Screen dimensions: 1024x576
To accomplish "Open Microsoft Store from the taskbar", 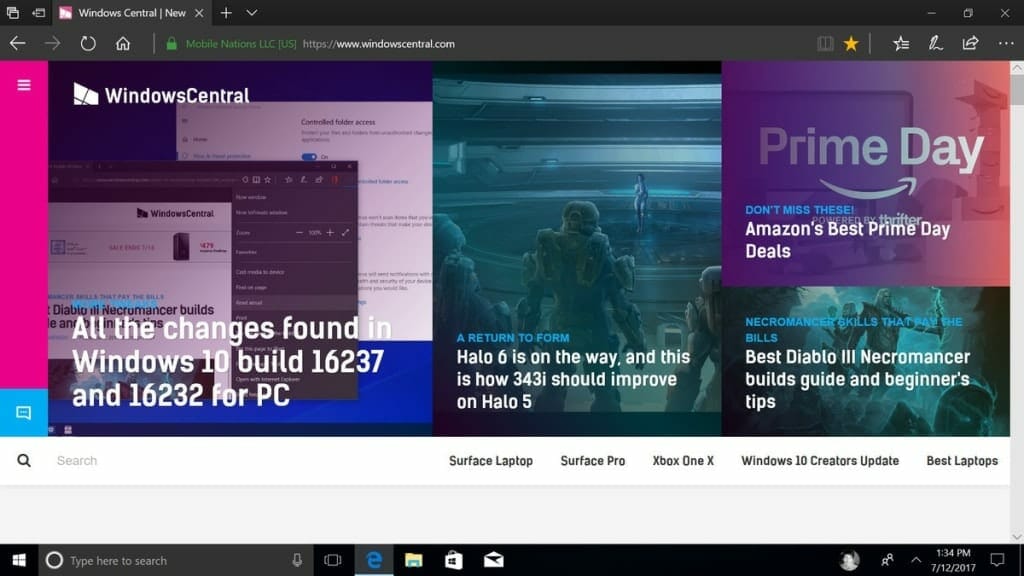I will point(453,560).
